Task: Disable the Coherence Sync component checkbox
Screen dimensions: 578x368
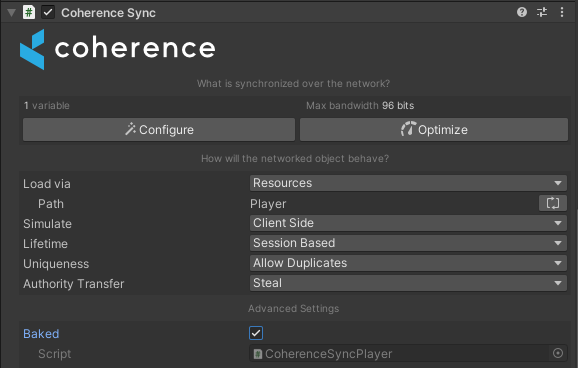Action: click(x=48, y=13)
